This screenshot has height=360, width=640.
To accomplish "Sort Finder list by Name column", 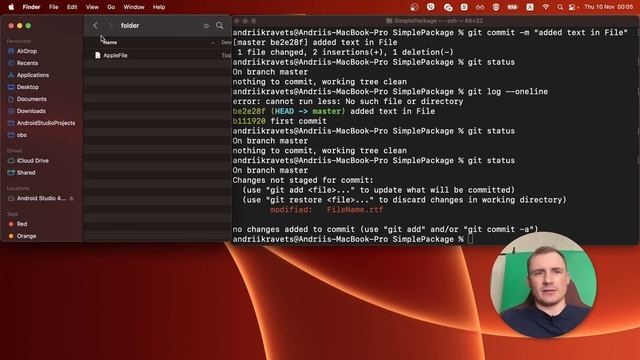I will click(110, 42).
